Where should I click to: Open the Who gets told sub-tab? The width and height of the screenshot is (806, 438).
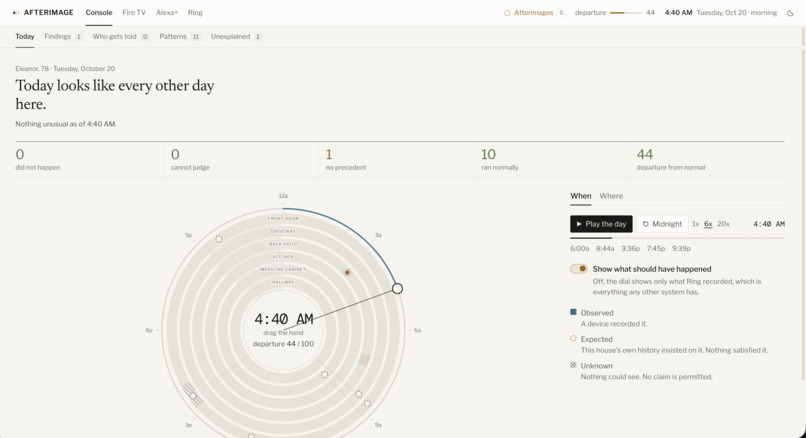coord(120,36)
